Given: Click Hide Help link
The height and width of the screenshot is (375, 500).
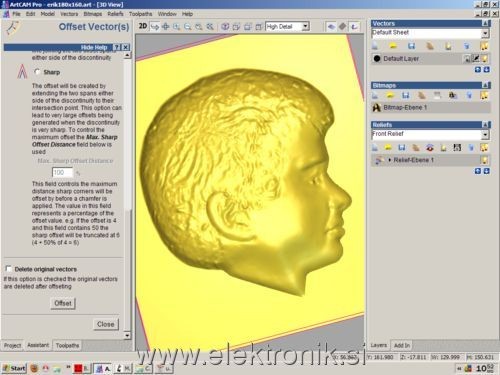Looking at the screenshot, I should coord(94,47).
